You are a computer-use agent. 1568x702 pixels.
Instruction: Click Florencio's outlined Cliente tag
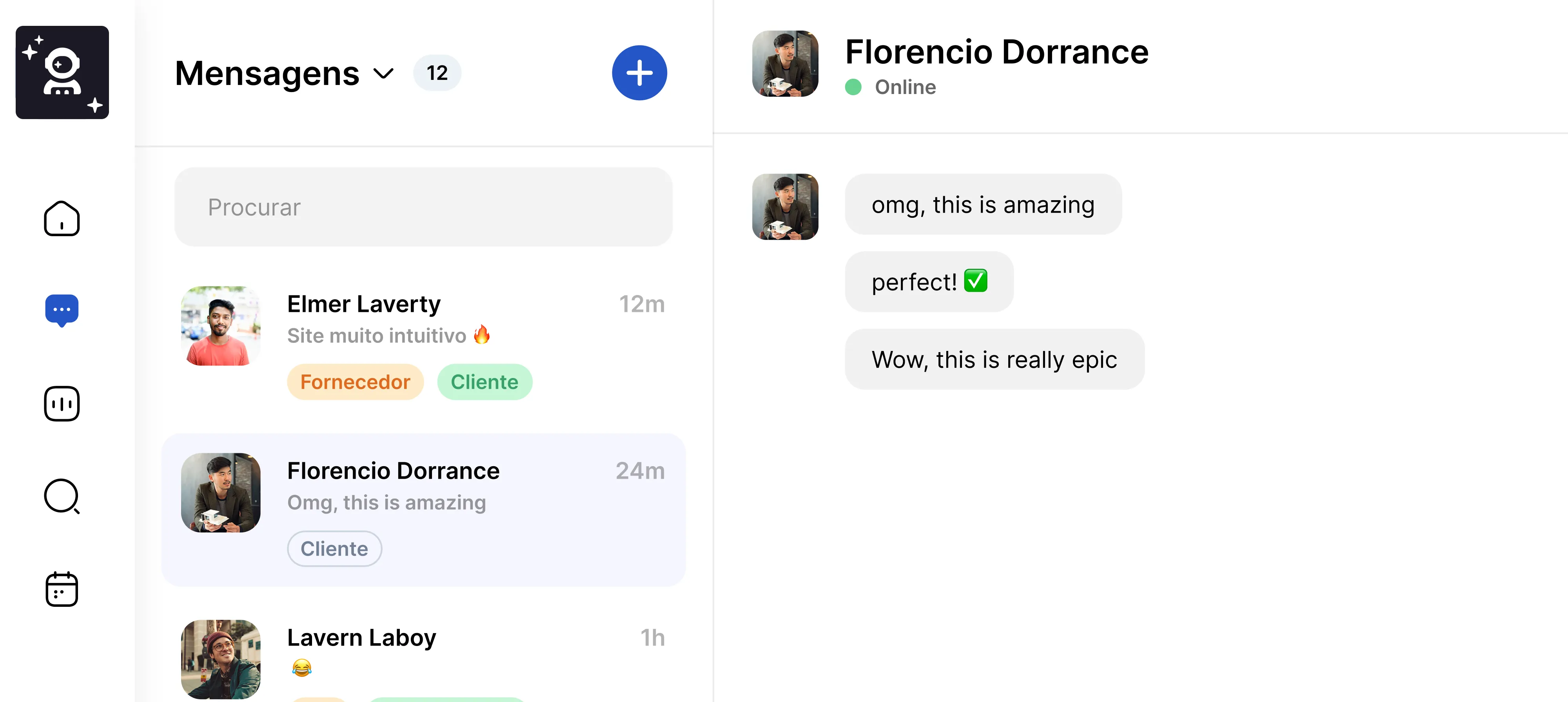(x=334, y=549)
